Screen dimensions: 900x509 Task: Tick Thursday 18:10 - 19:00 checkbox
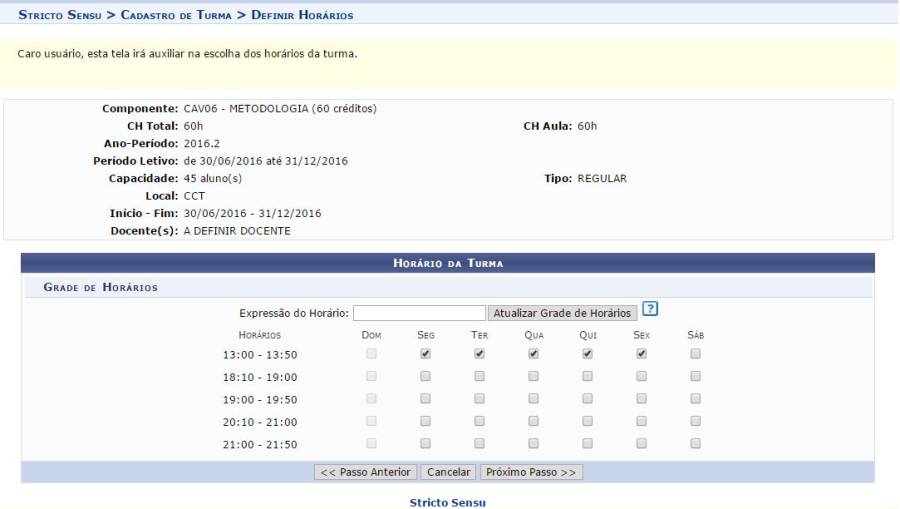(x=588, y=377)
